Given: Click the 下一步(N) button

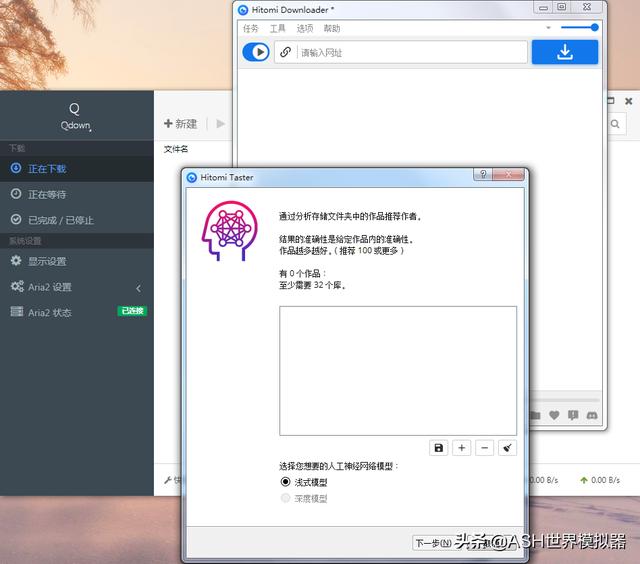Looking at the screenshot, I should (x=433, y=543).
